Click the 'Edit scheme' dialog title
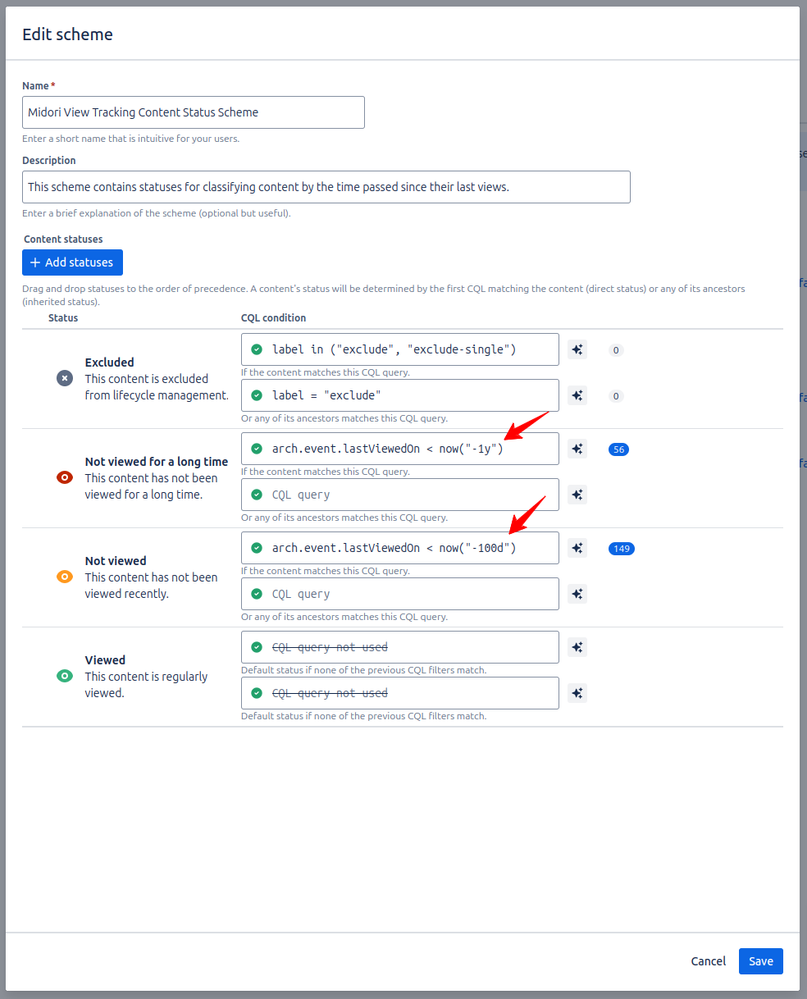Viewport: 807px width, 999px height. pyautogui.click(x=68, y=34)
